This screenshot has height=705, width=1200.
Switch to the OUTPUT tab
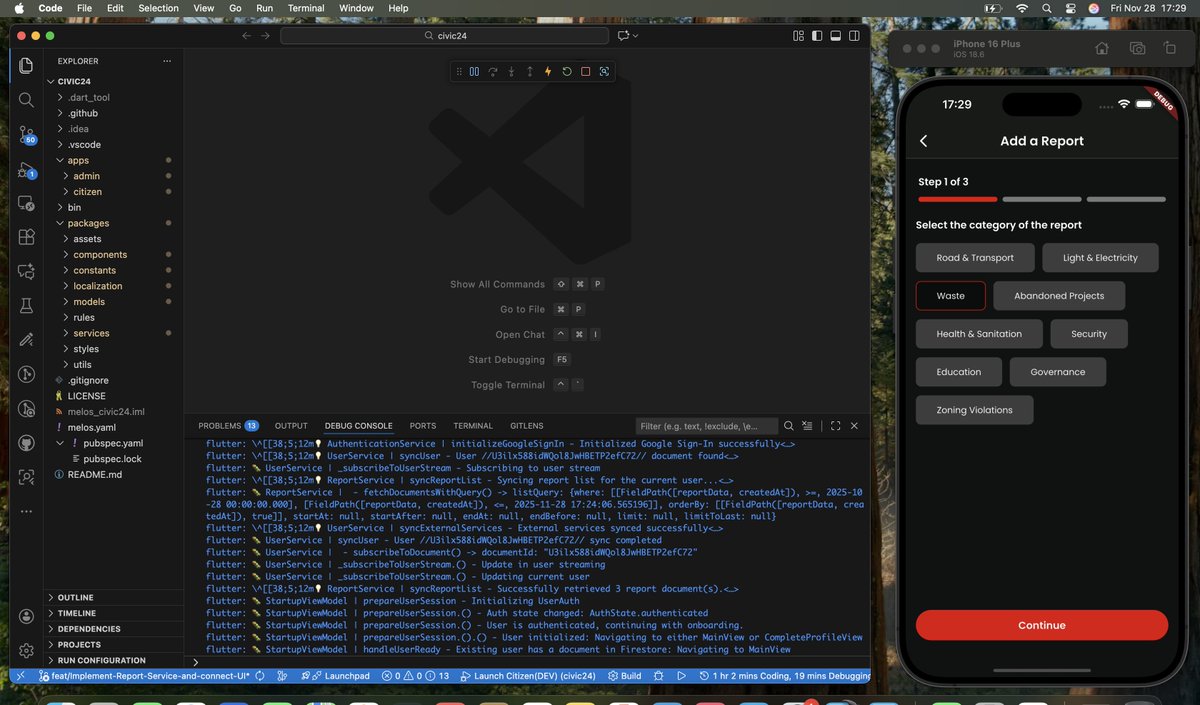(291, 426)
